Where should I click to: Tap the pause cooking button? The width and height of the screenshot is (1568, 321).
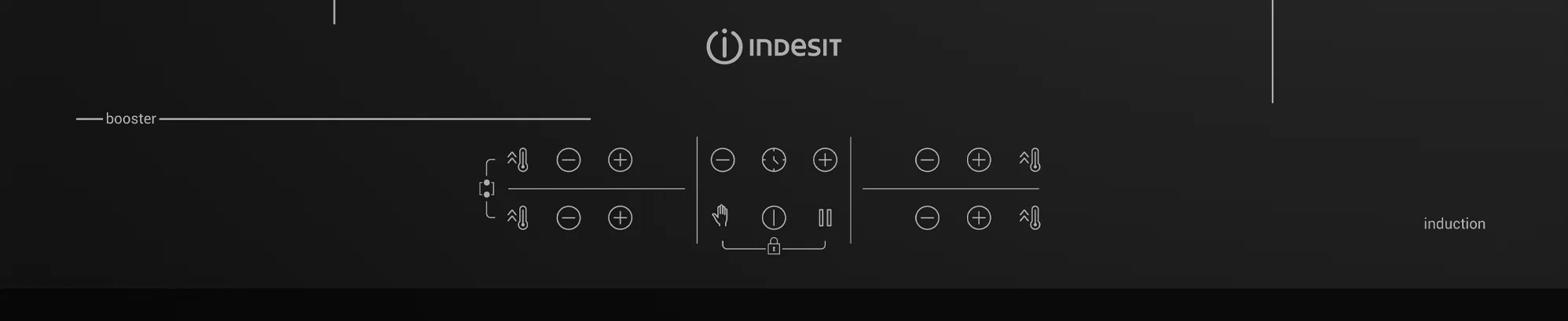(825, 217)
